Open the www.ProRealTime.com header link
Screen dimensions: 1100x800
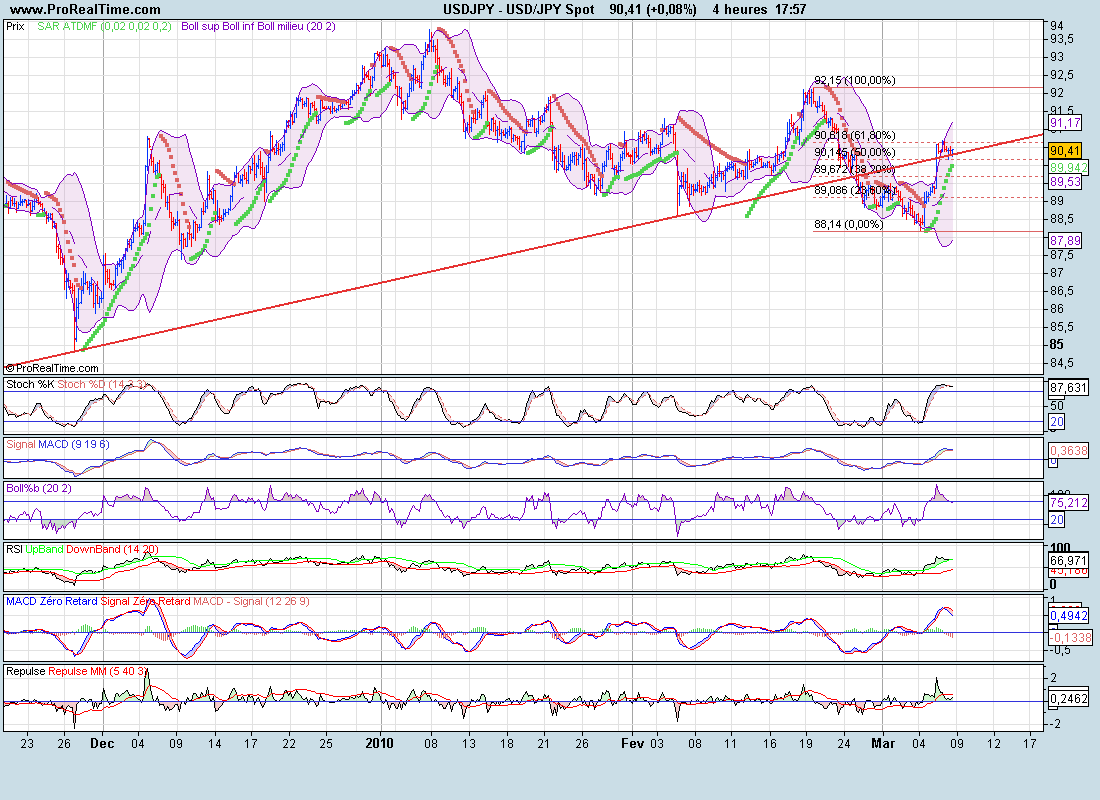(x=86, y=9)
